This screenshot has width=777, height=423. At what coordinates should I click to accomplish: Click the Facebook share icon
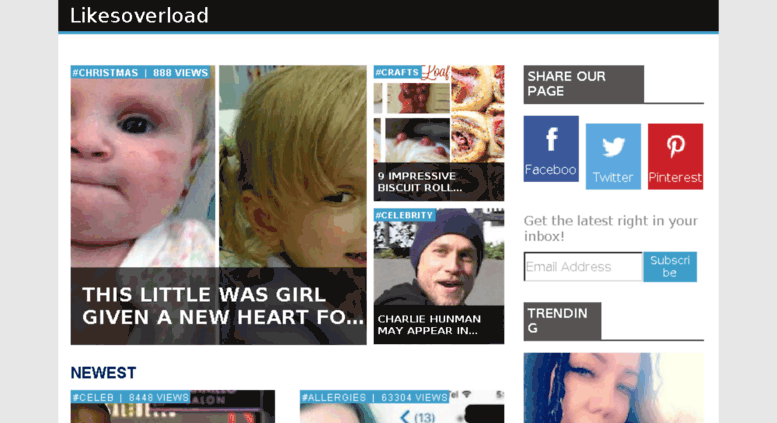pyautogui.click(x=551, y=149)
